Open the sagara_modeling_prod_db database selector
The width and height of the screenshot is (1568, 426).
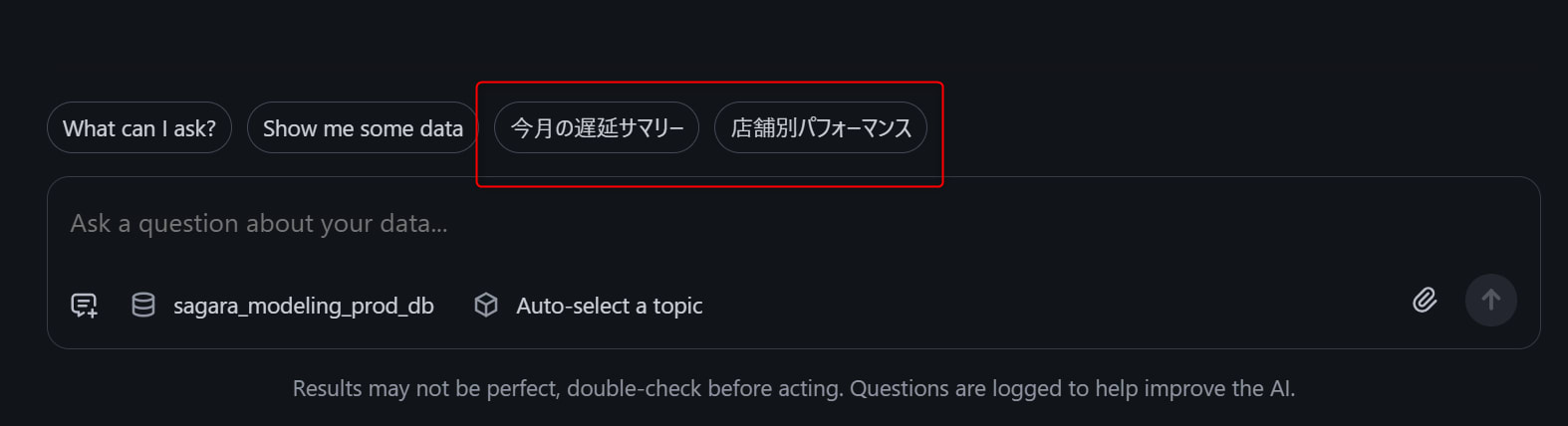[303, 306]
